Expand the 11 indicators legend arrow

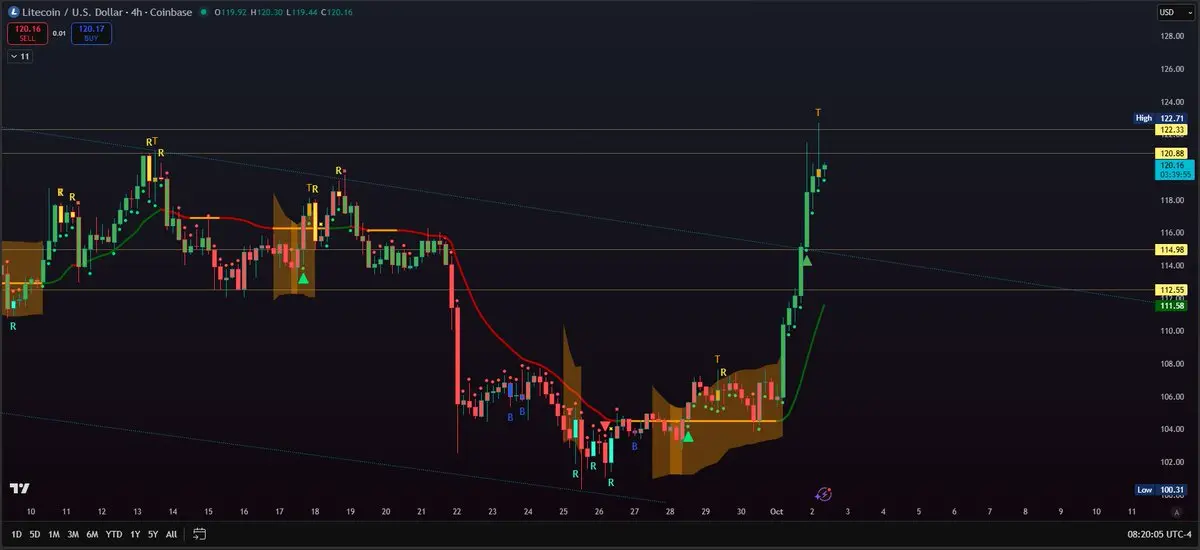click(20, 57)
